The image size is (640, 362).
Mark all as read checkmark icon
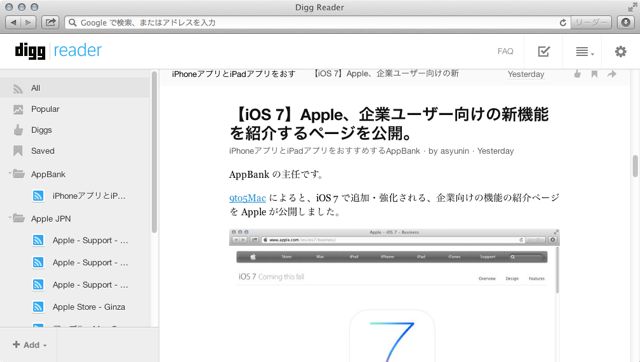pos(544,51)
